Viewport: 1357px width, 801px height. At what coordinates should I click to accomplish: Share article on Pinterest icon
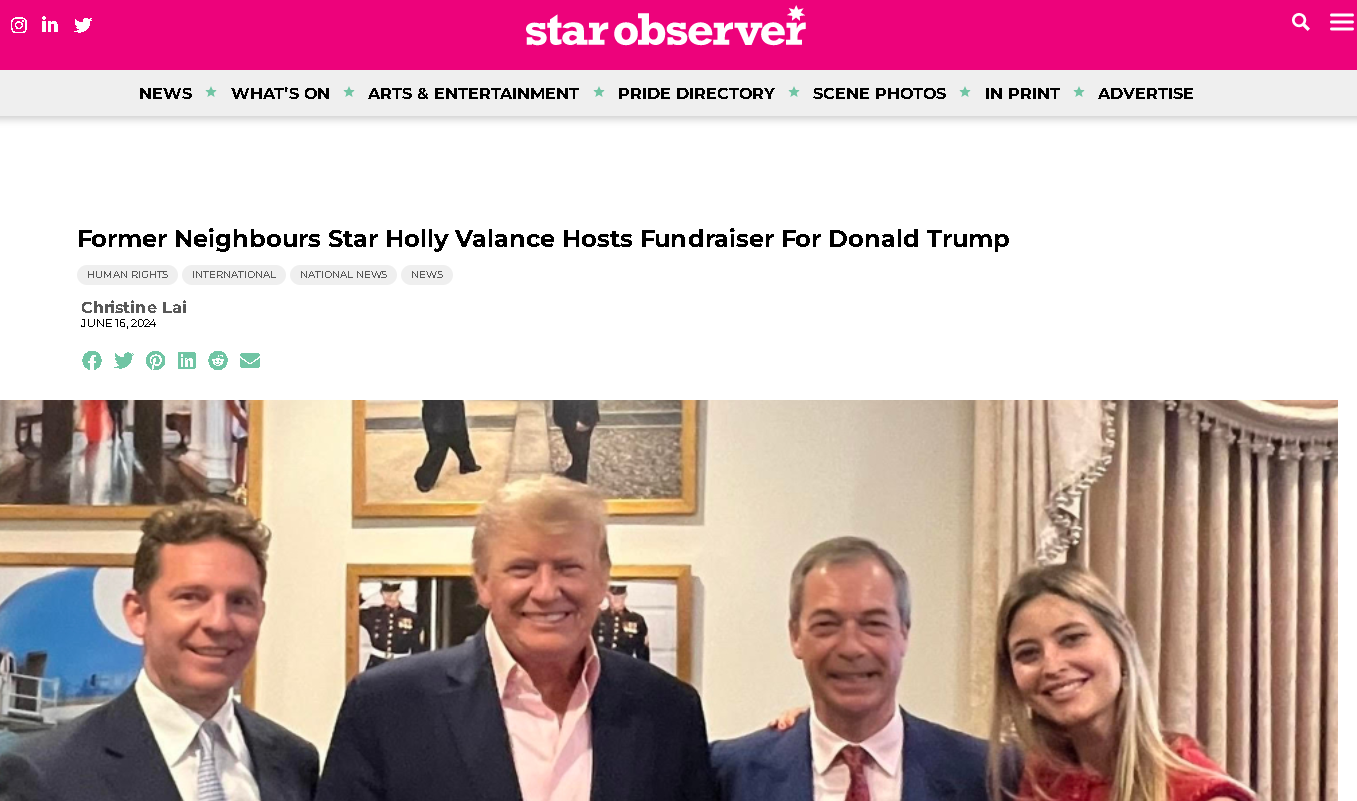tap(155, 361)
